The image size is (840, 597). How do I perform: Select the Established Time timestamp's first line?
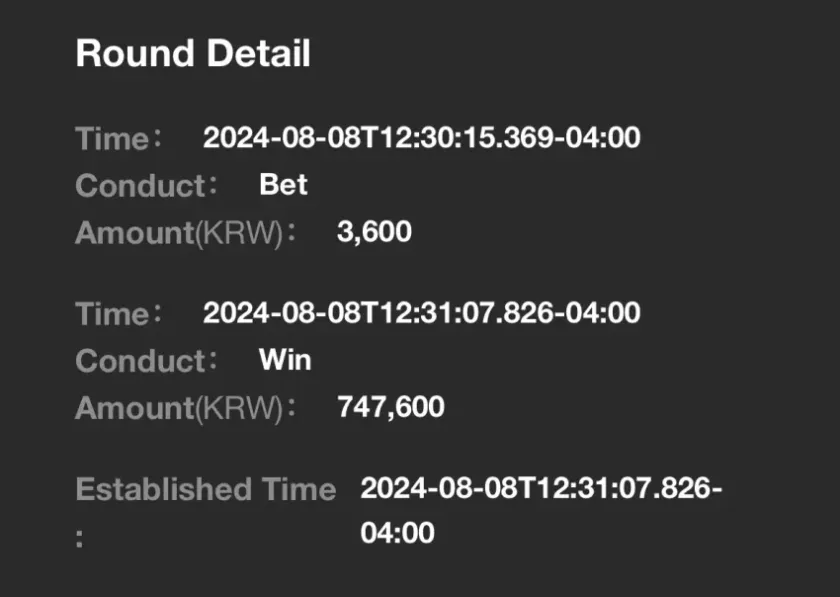click(x=541, y=489)
